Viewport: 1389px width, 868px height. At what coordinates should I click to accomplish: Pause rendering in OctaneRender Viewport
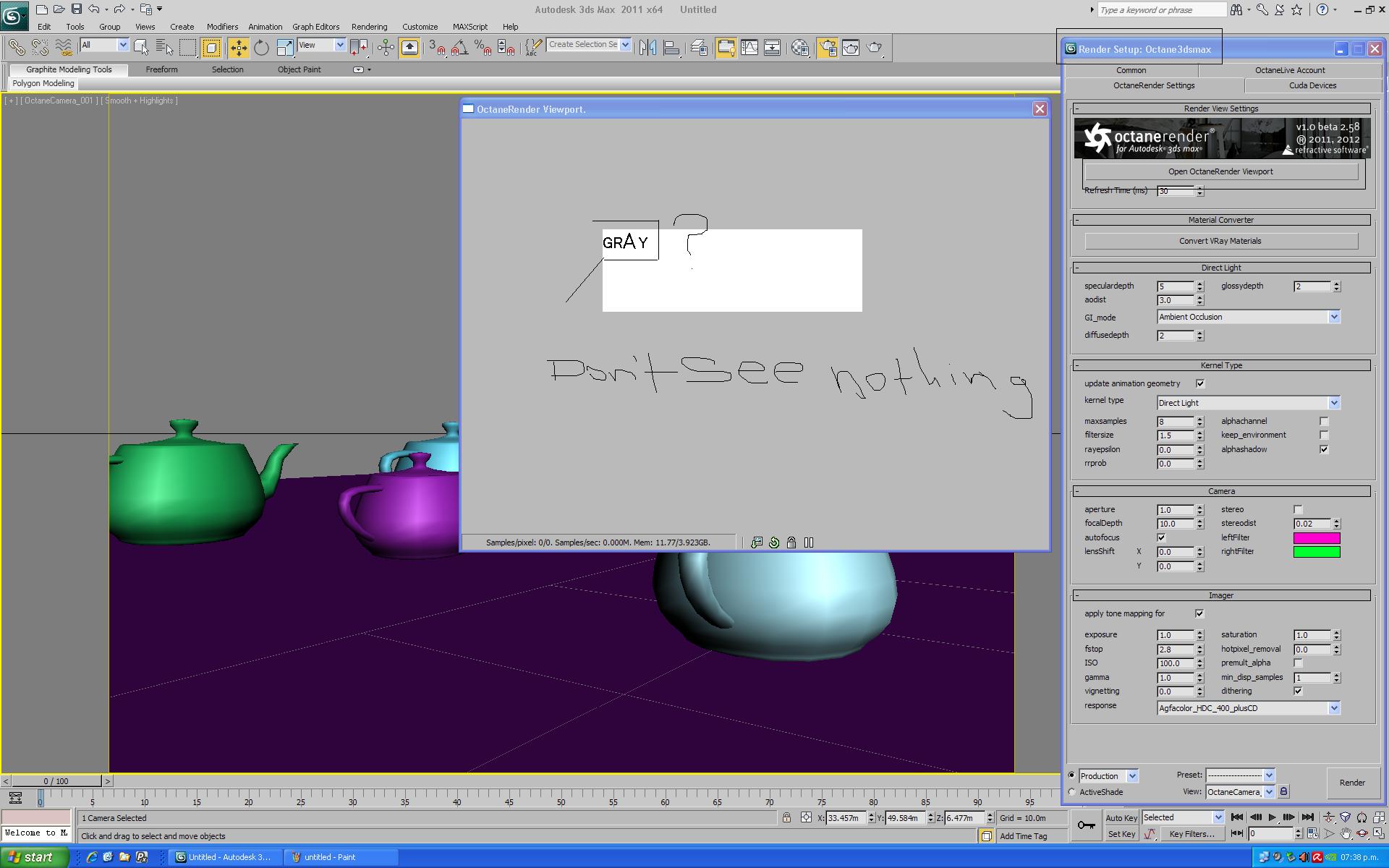click(809, 542)
